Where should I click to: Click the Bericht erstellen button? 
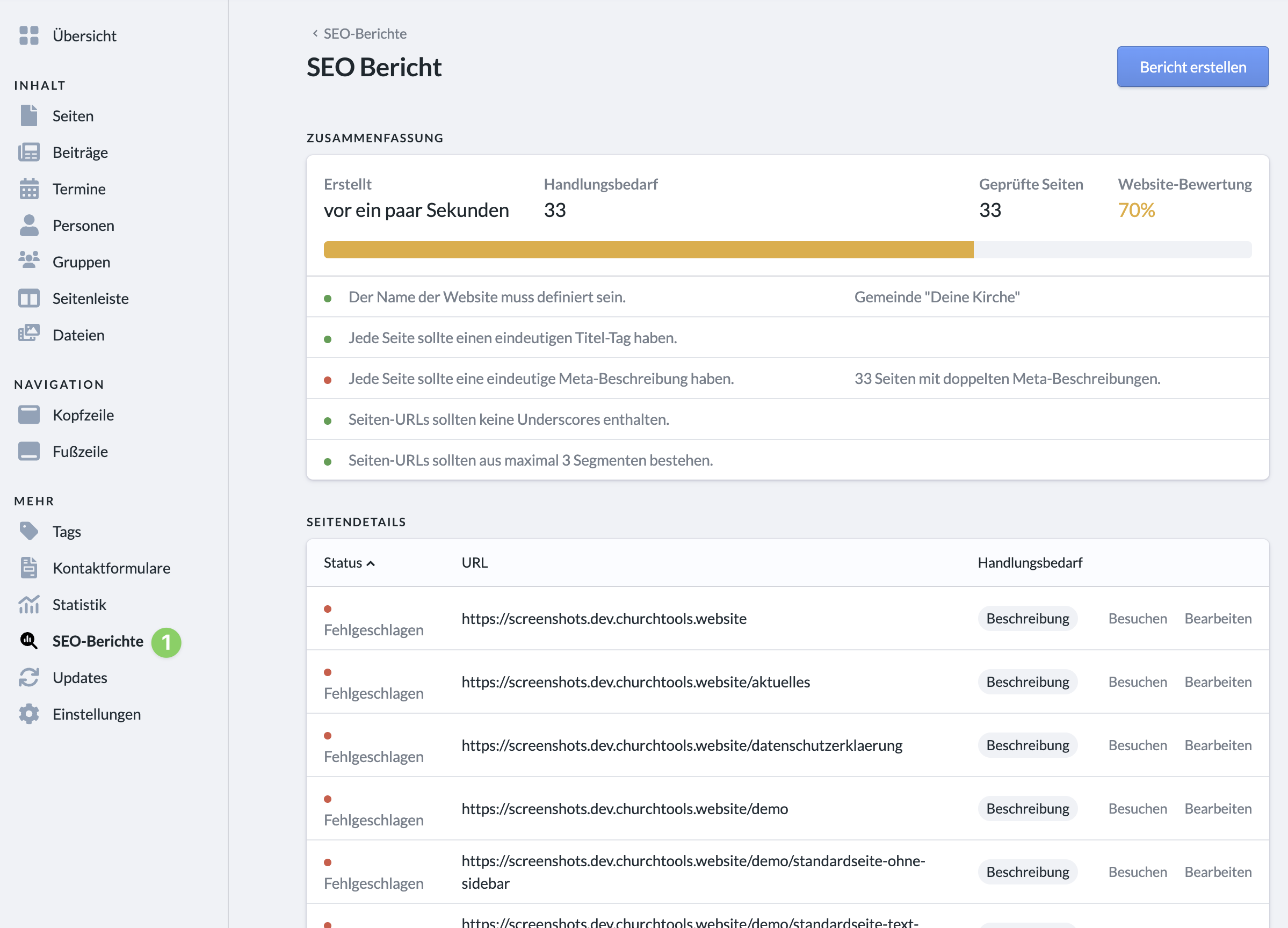point(1192,67)
